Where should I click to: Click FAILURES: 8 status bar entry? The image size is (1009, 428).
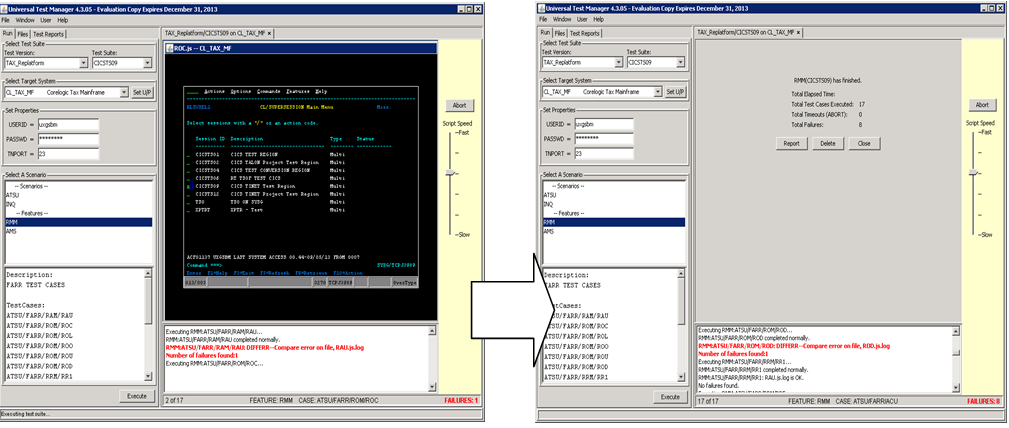984,402
